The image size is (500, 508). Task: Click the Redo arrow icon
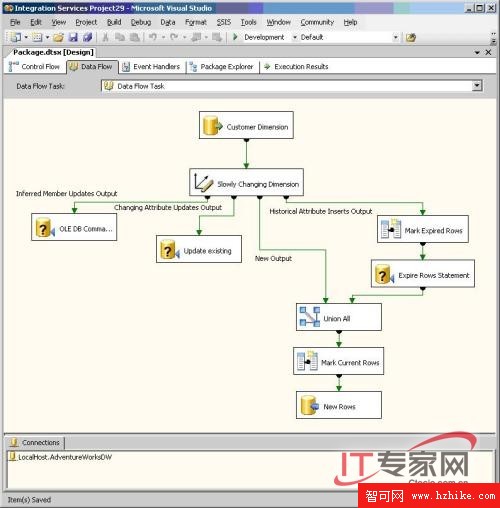click(174, 37)
